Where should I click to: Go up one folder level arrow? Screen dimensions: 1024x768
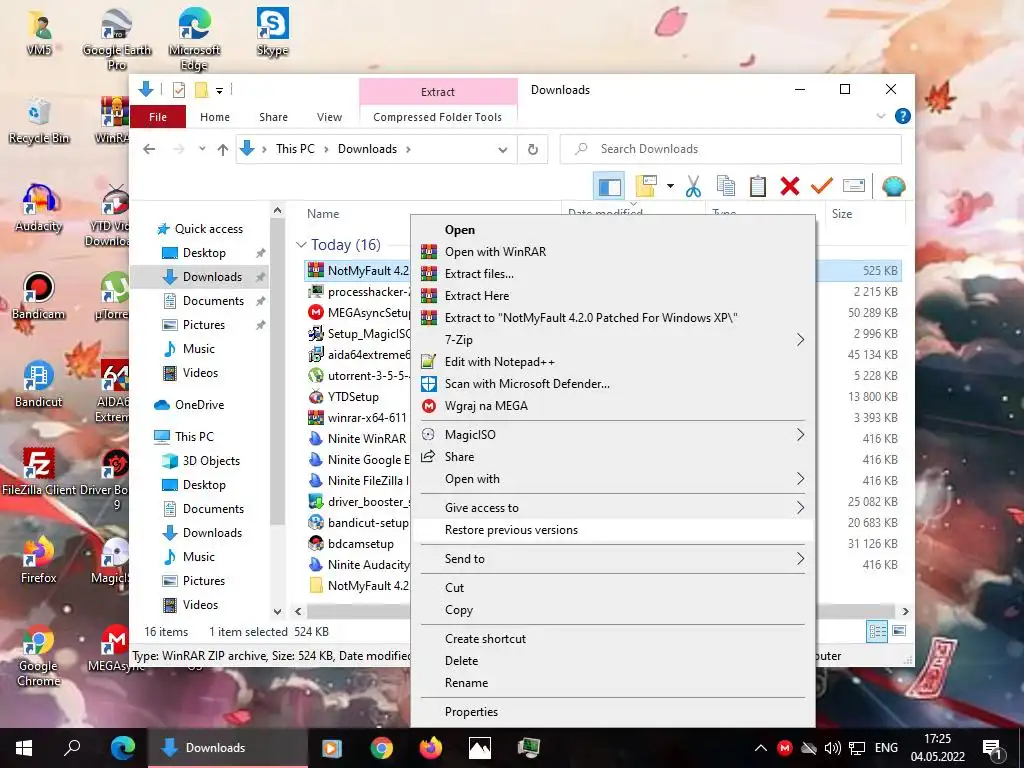point(223,150)
